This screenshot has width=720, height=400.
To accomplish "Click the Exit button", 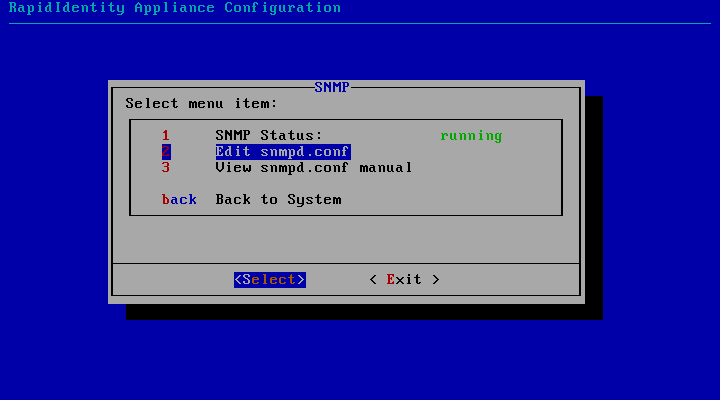I will tap(404, 280).
